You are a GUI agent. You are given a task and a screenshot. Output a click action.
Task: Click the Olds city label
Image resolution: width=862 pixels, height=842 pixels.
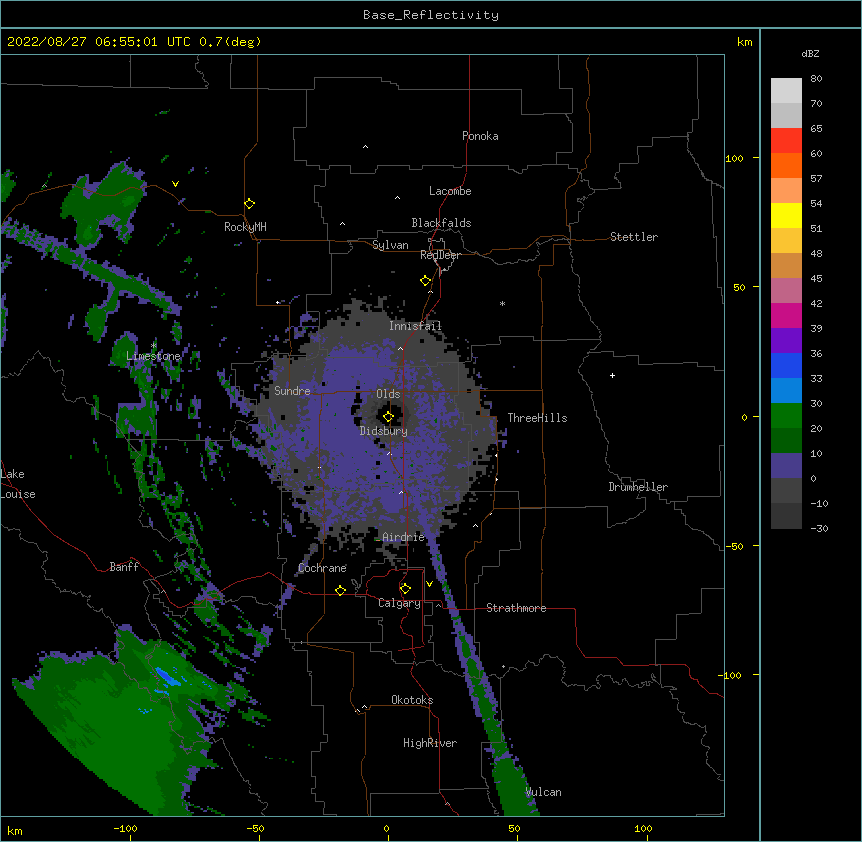coord(388,394)
